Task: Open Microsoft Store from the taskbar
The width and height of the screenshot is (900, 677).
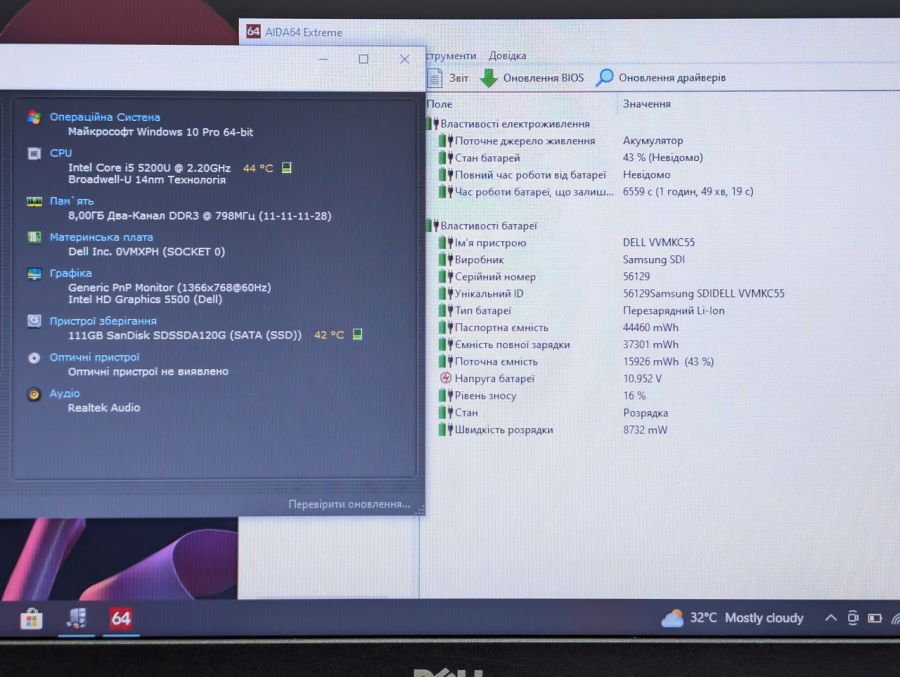Action: click(31, 619)
